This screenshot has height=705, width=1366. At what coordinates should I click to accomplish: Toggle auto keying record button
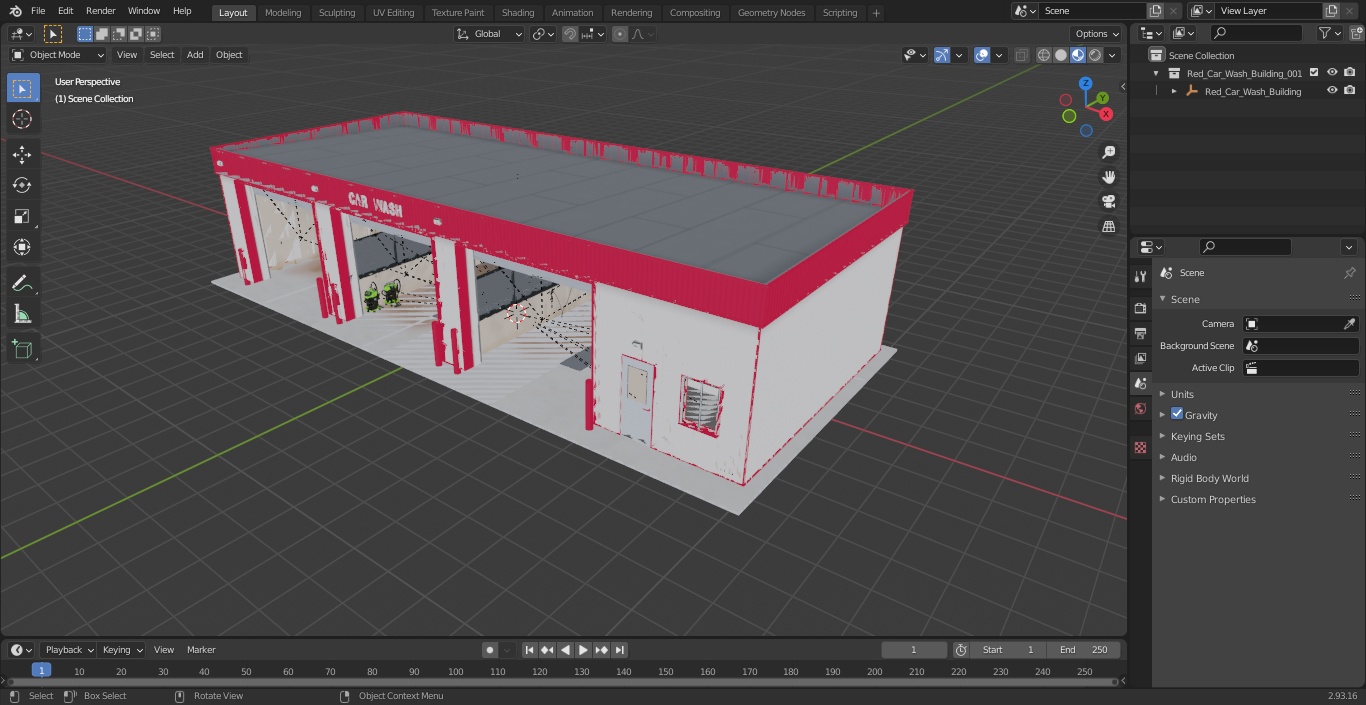(490, 650)
